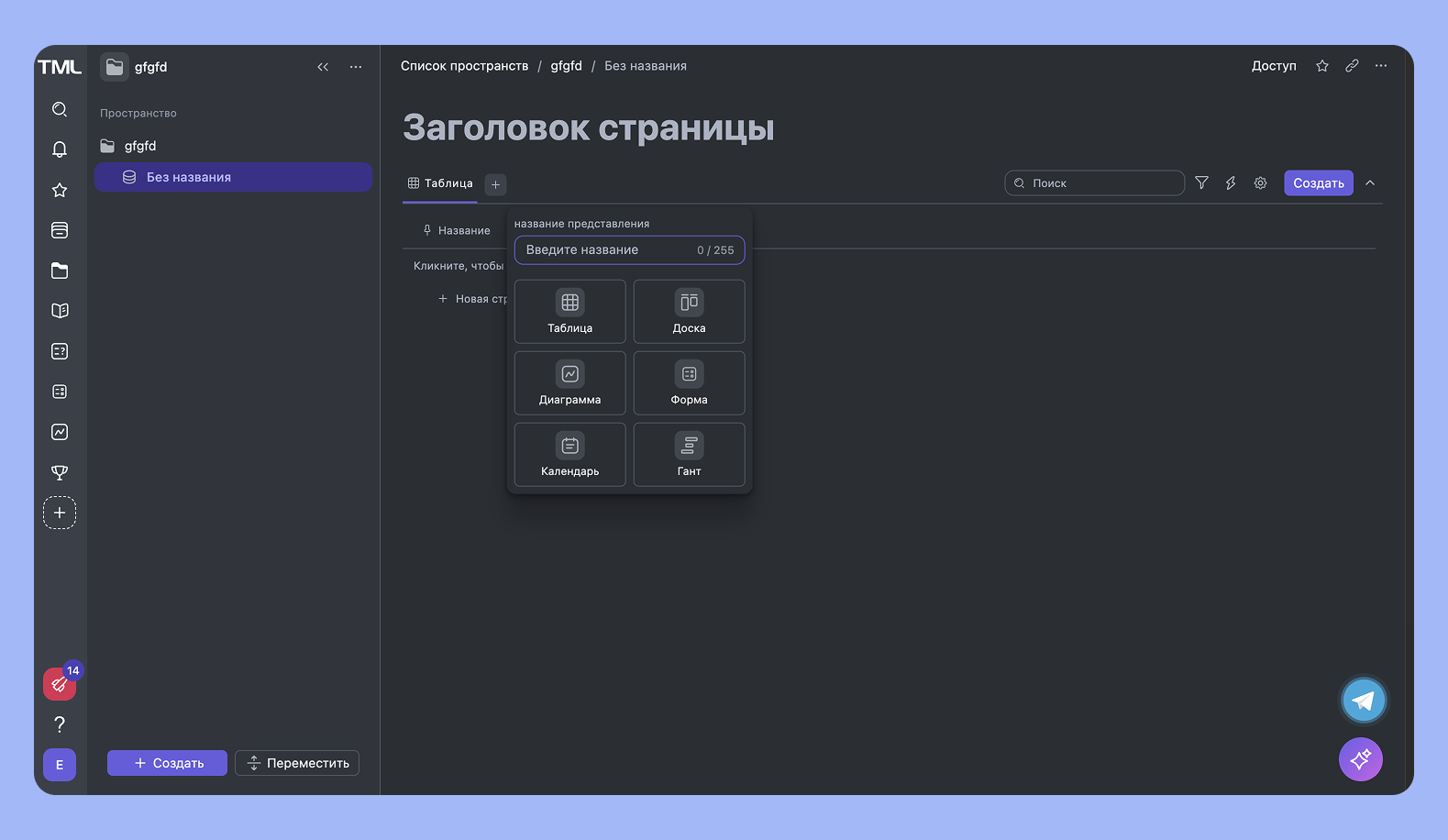
Task: Open the trophy achievements icon
Action: 60,472
